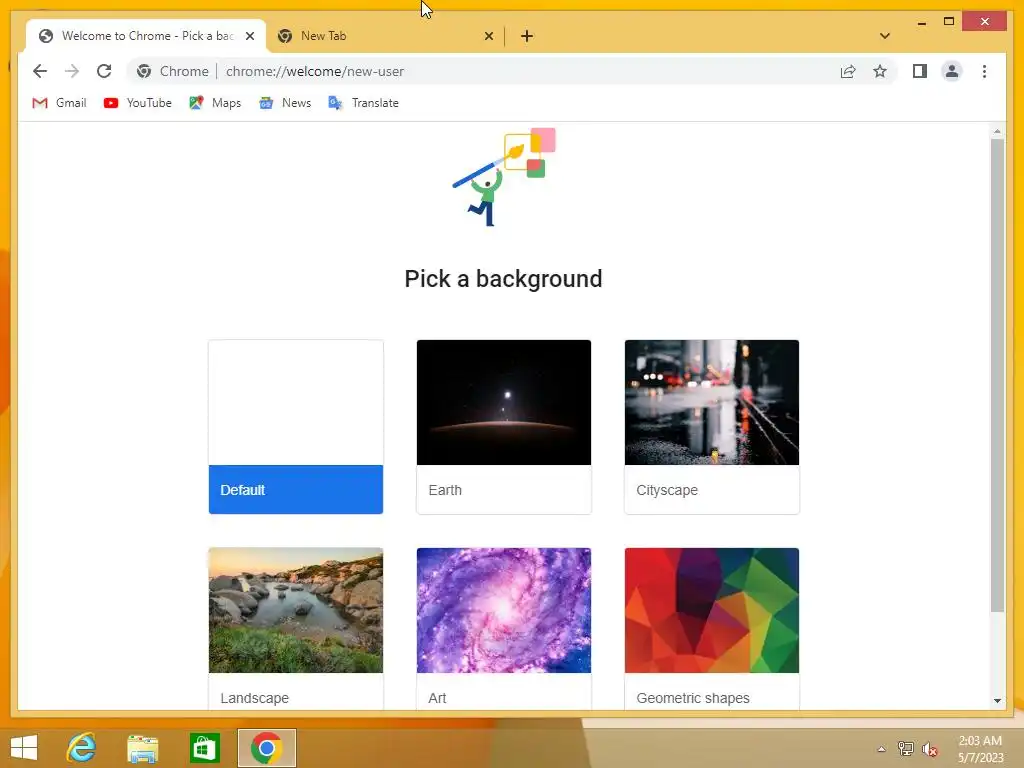Click the scrollbar down arrow
This screenshot has height=768, width=1024.
point(997,701)
